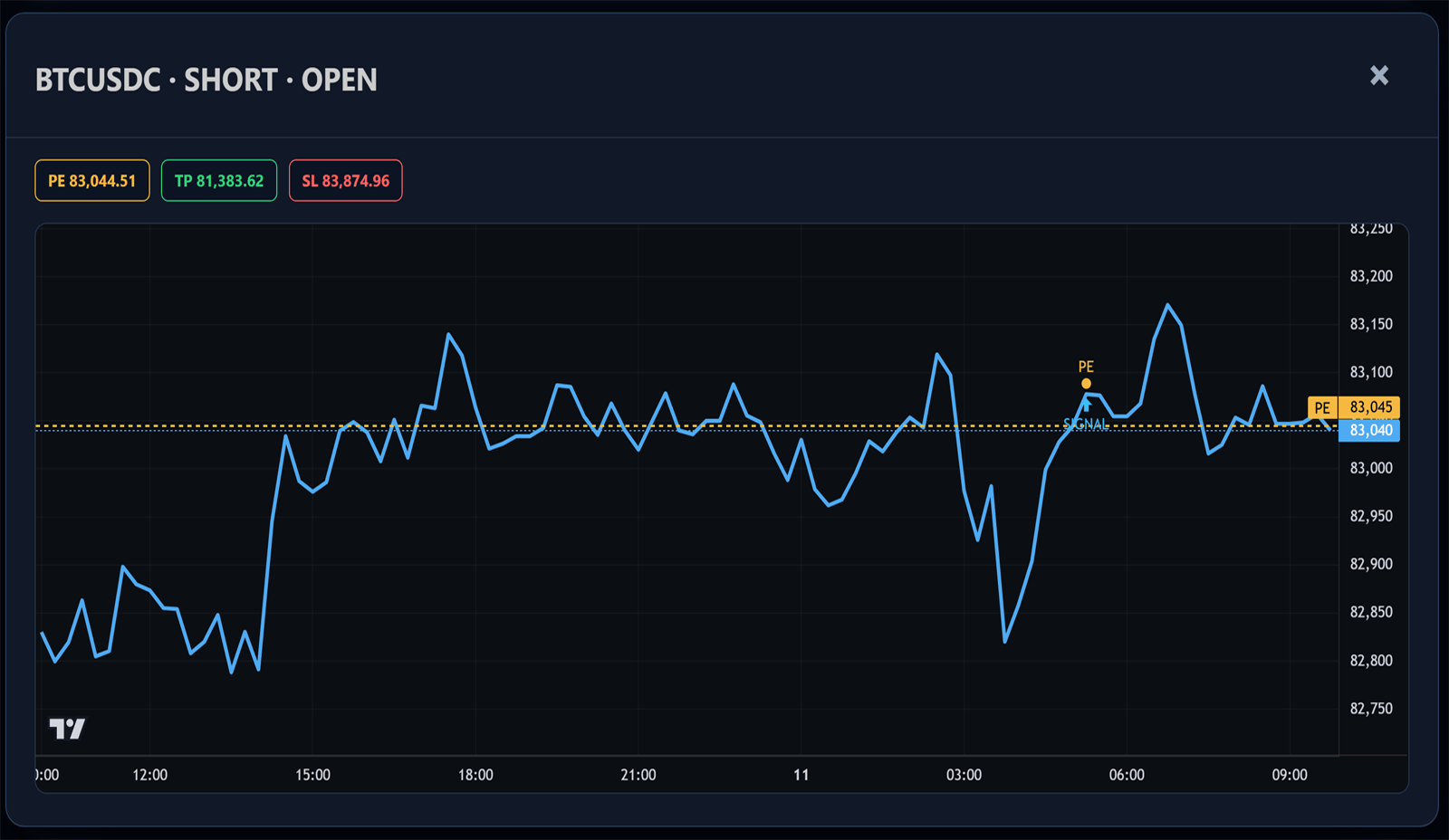Click the 03:00 time axis label
Viewport: 1449px width, 840px height.
pos(964,775)
